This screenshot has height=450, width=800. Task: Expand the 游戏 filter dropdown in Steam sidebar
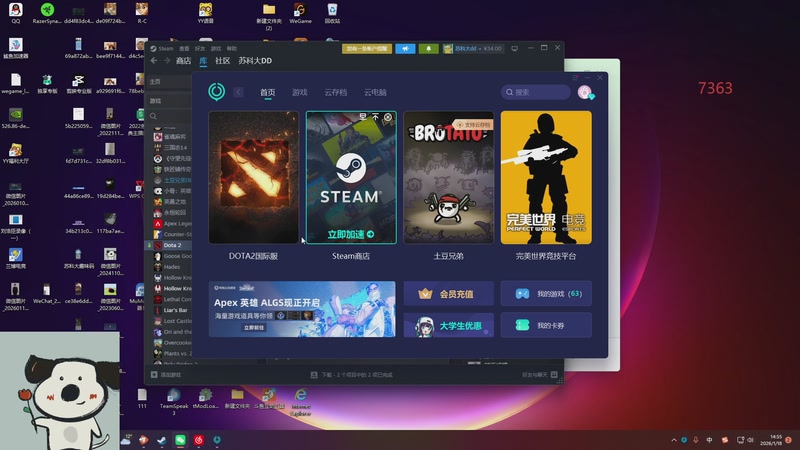170,101
